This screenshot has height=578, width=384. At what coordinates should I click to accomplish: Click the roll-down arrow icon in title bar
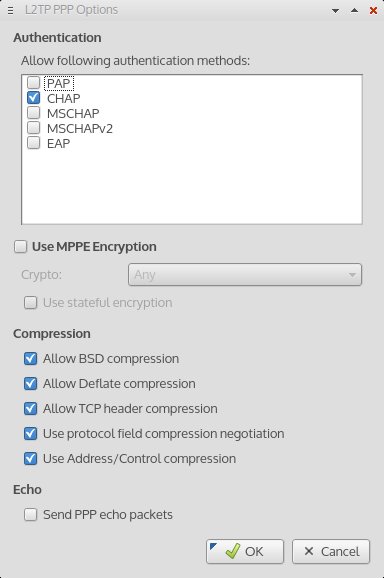tap(335, 11)
